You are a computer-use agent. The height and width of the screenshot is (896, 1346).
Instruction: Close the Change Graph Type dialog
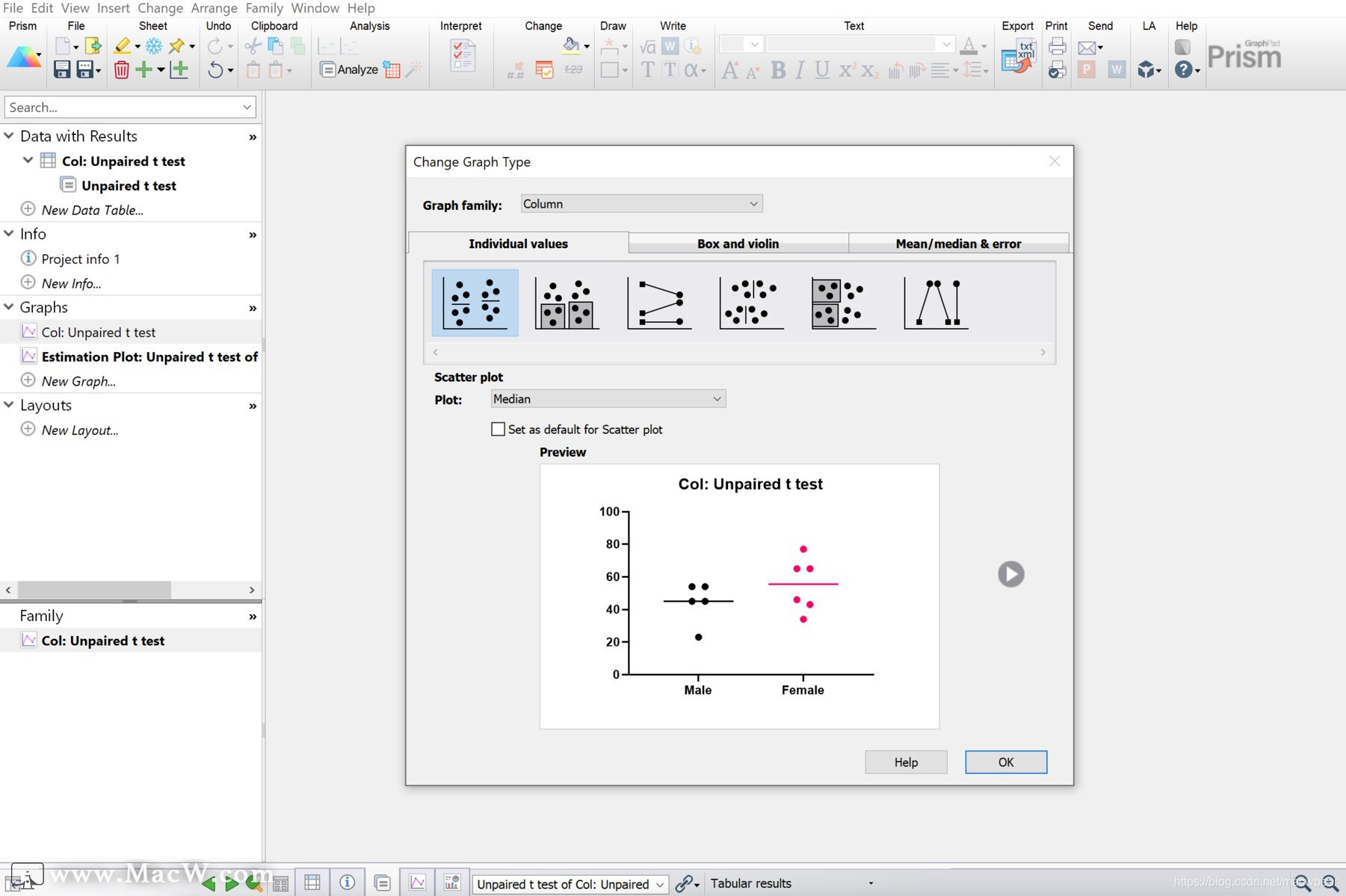(x=1055, y=161)
